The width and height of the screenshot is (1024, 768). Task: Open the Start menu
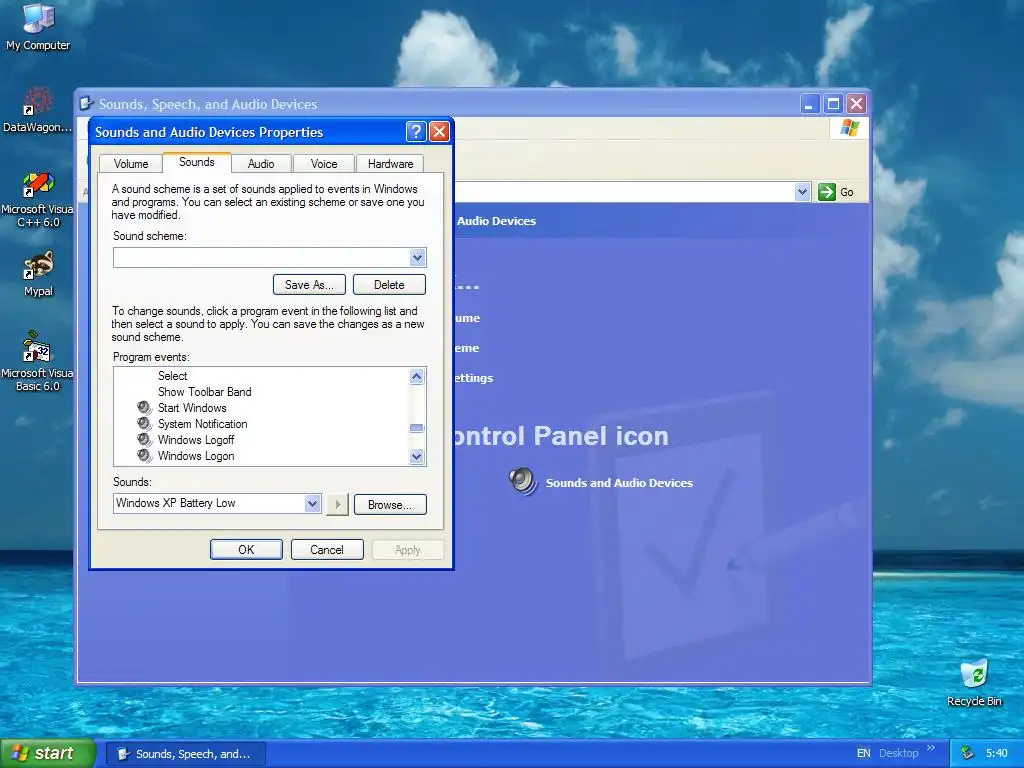[x=48, y=753]
